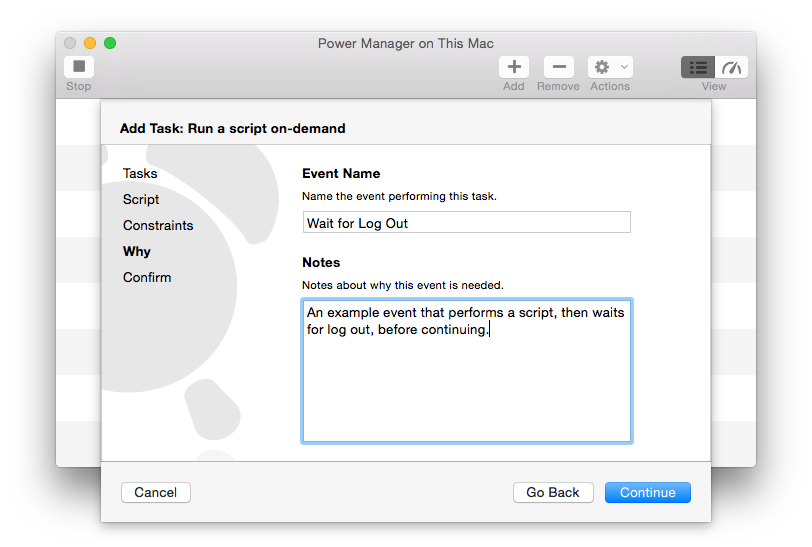This screenshot has width=812, height=547.
Task: Click the Stop toolbar icon
Action: point(79,67)
